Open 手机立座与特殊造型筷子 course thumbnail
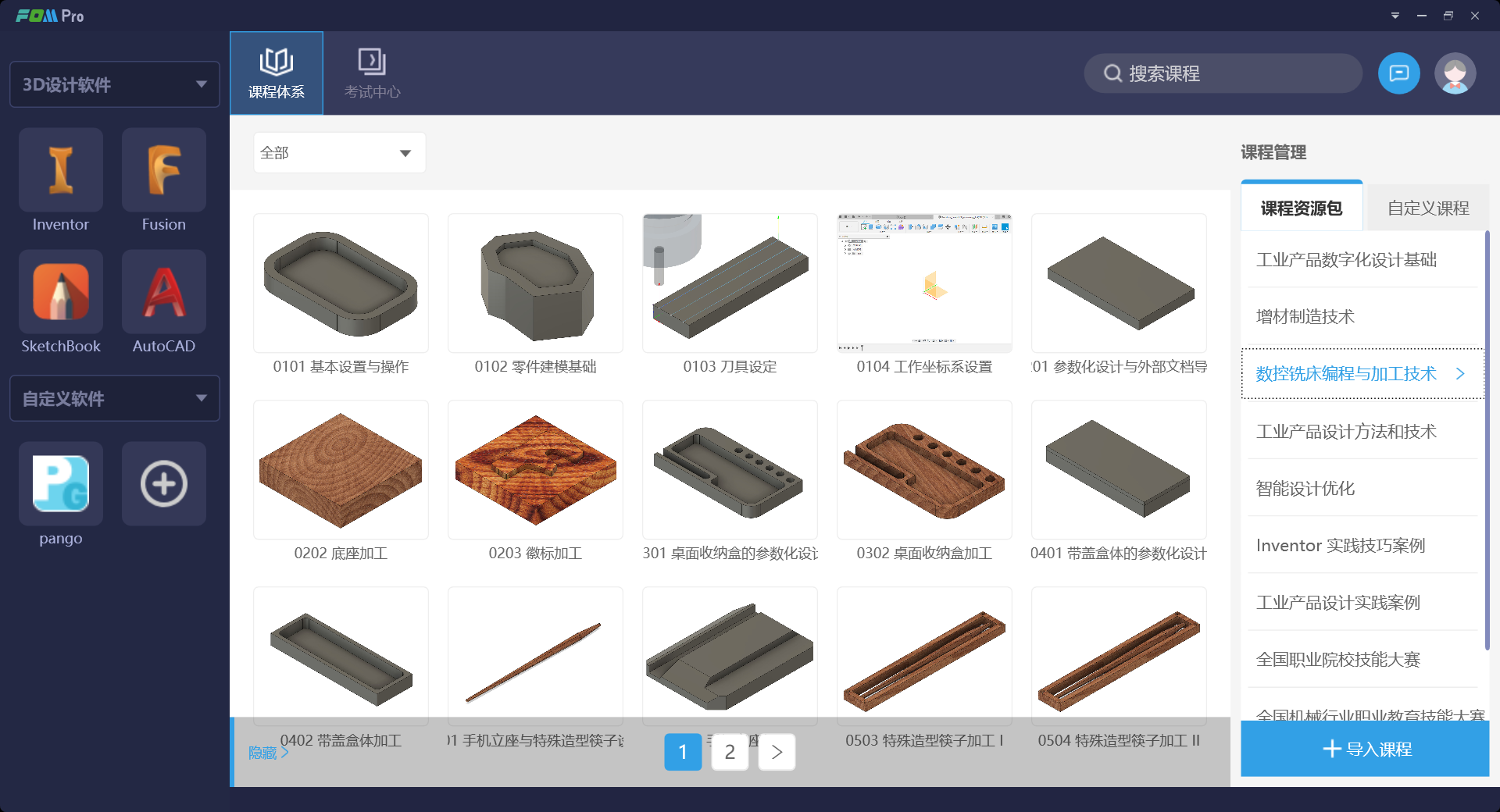 [535, 657]
